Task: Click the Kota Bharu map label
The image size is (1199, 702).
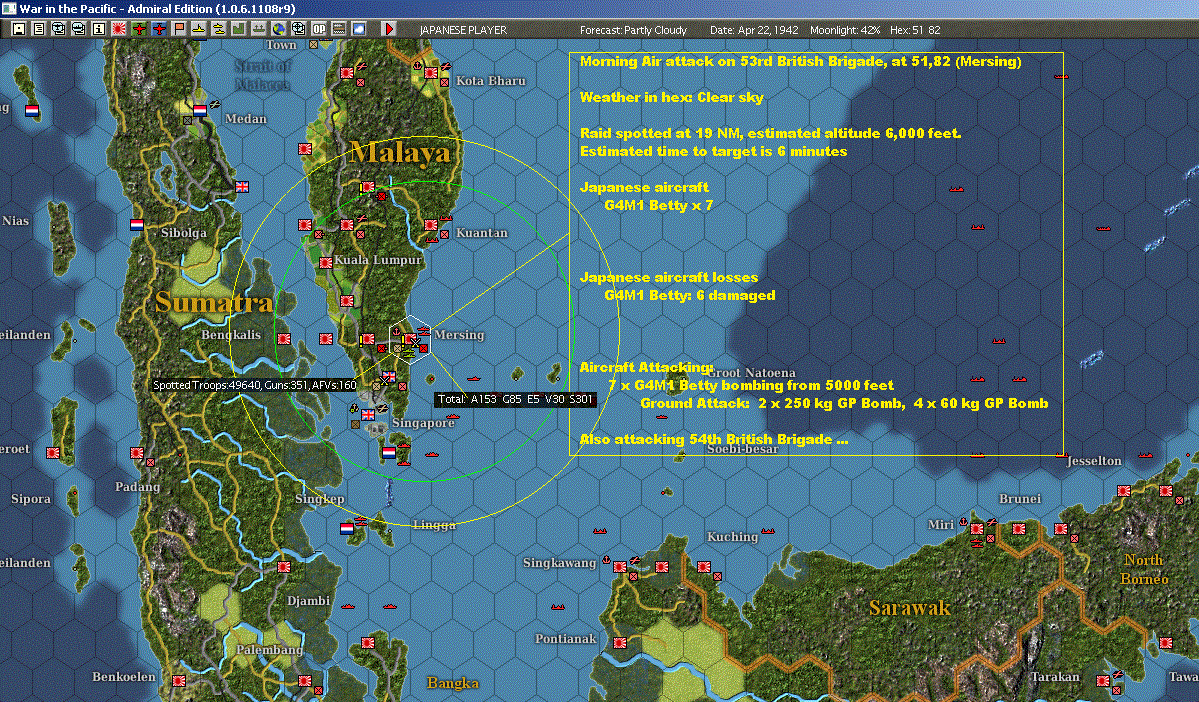Action: (491, 80)
